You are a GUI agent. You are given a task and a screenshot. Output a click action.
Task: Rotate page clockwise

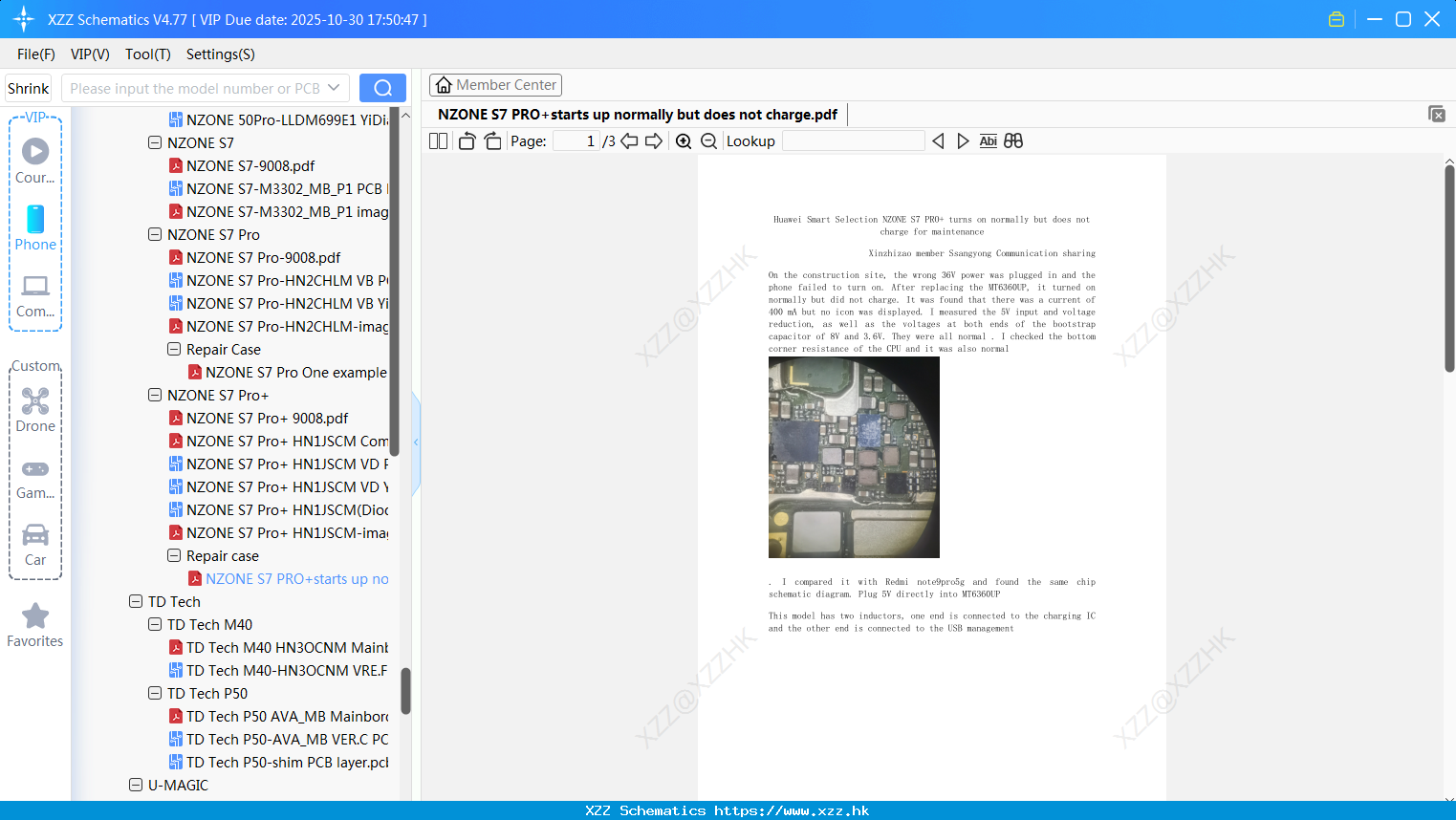[x=492, y=140]
